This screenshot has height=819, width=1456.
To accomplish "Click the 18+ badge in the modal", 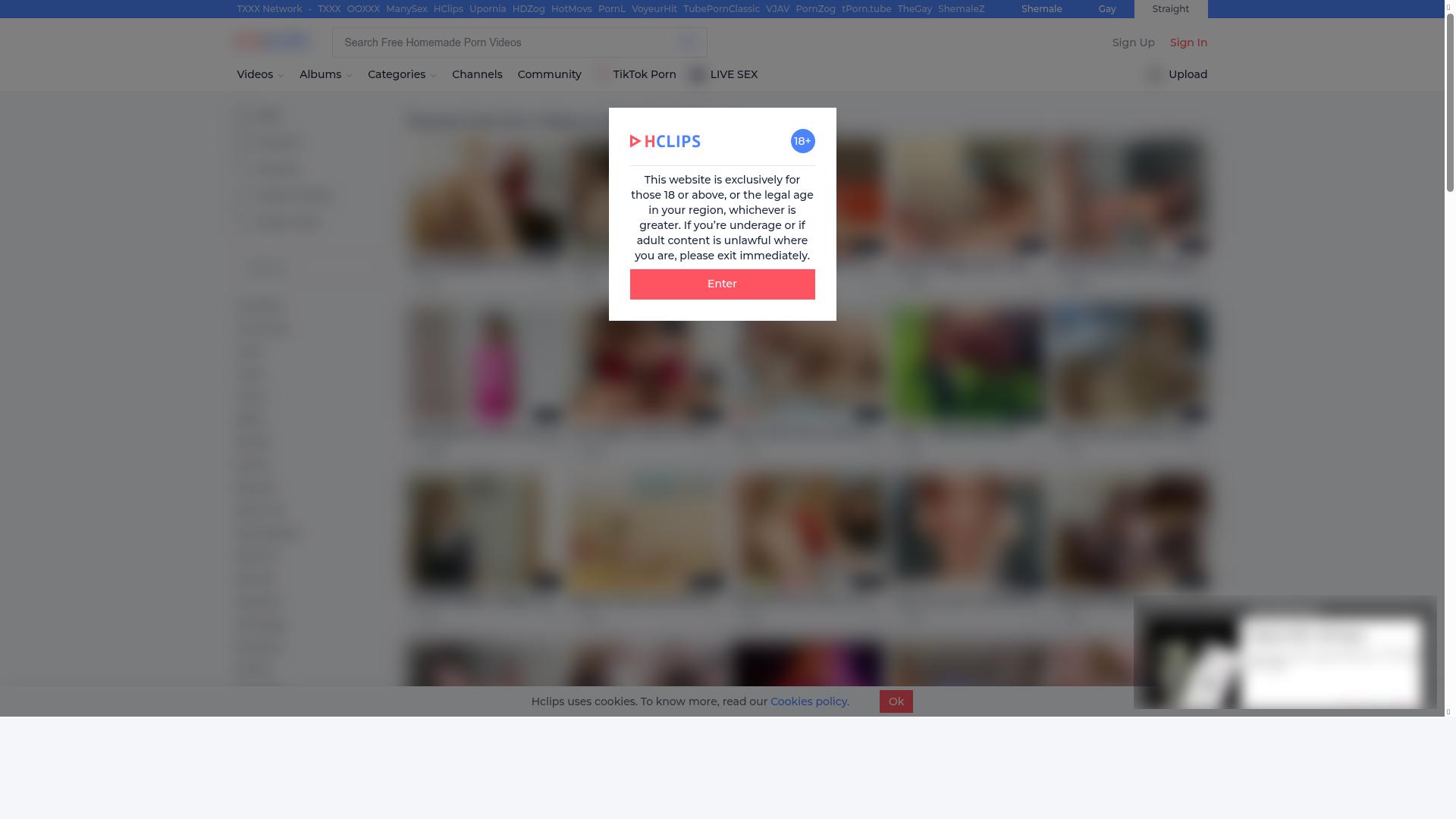I will click(x=802, y=141).
